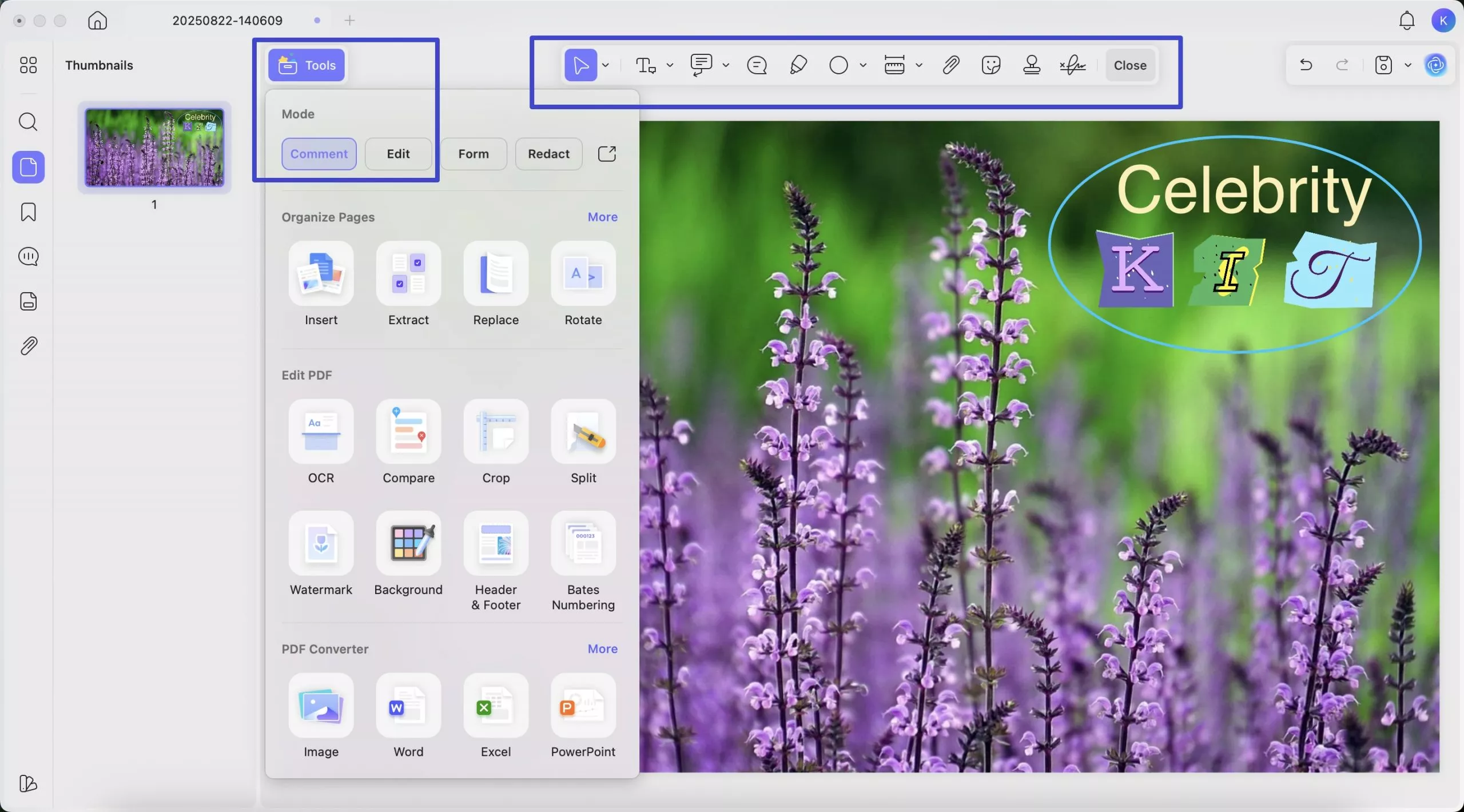
Task: Select the pencil drawing tool
Action: coord(798,65)
